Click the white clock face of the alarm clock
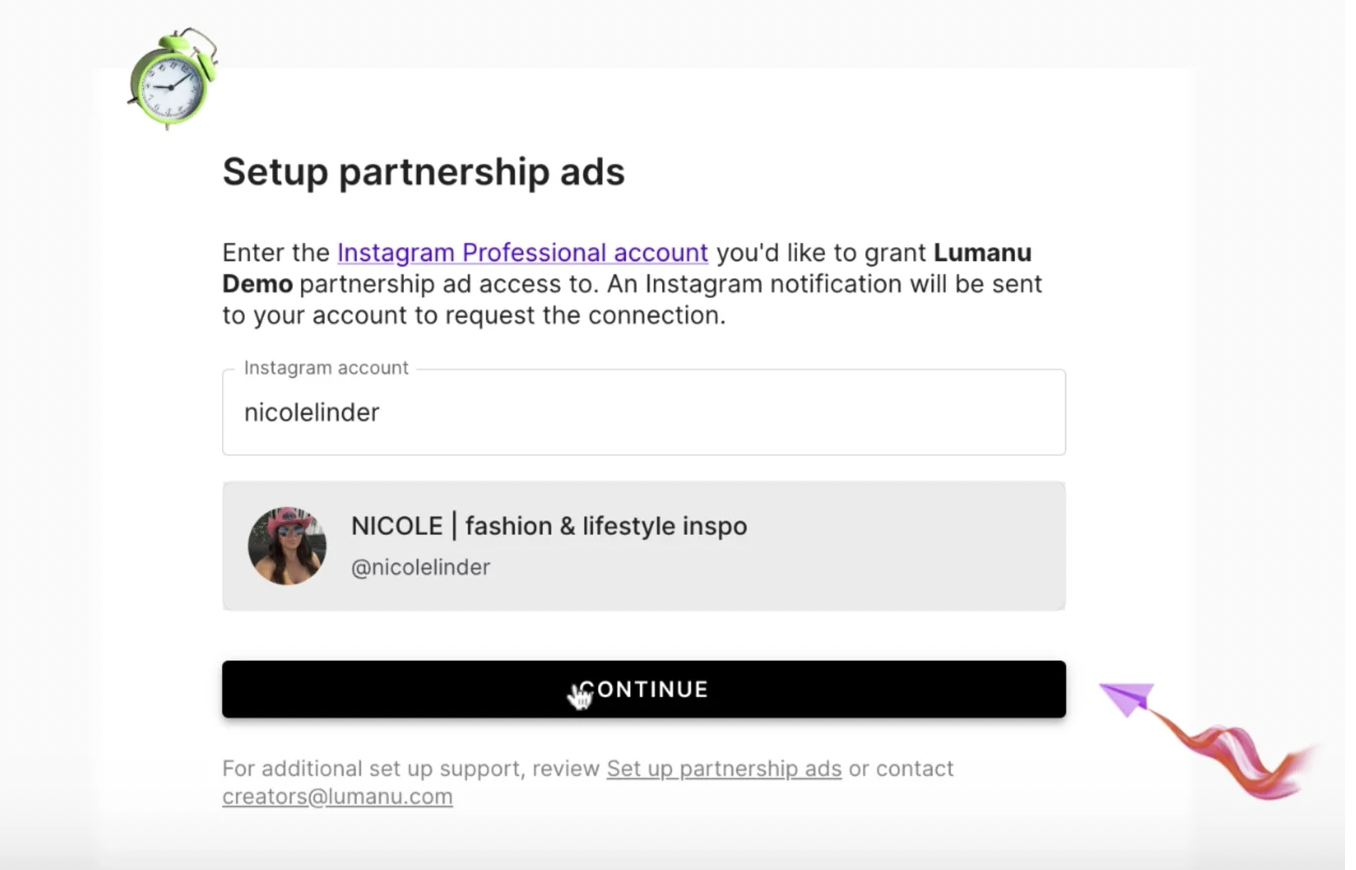1356x870 pixels. 168,87
